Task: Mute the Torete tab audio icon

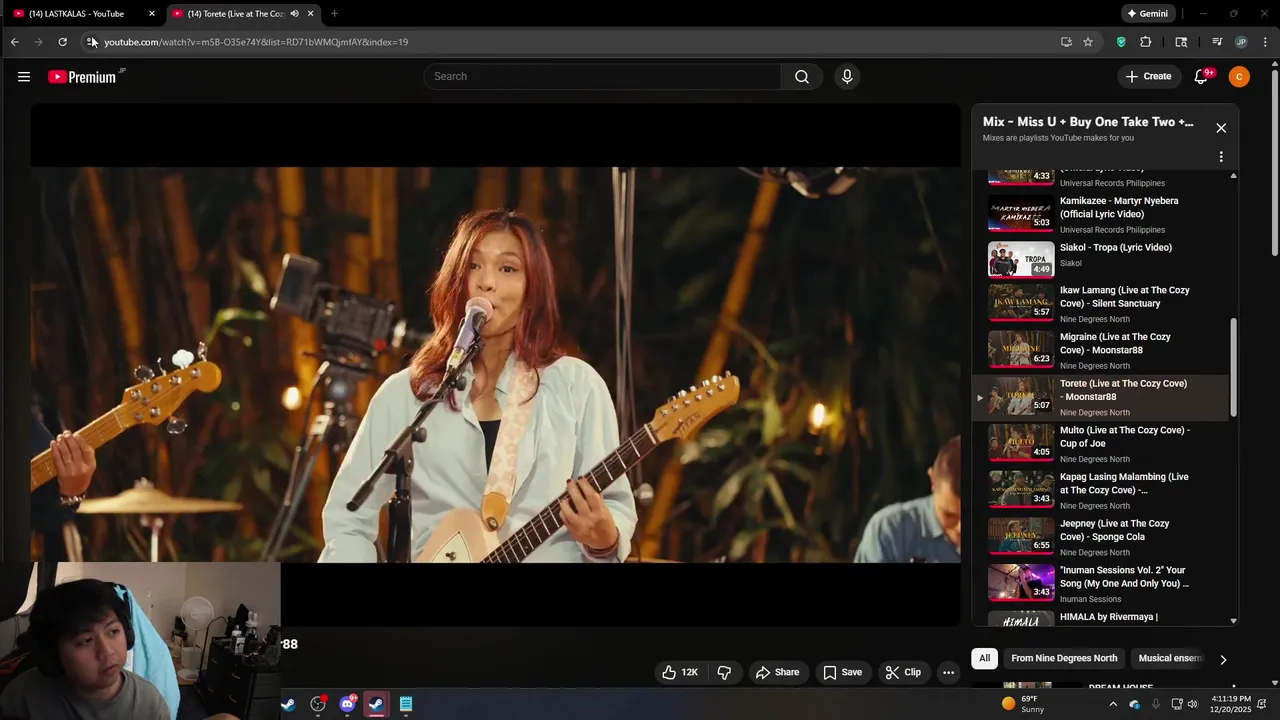Action: tap(294, 14)
